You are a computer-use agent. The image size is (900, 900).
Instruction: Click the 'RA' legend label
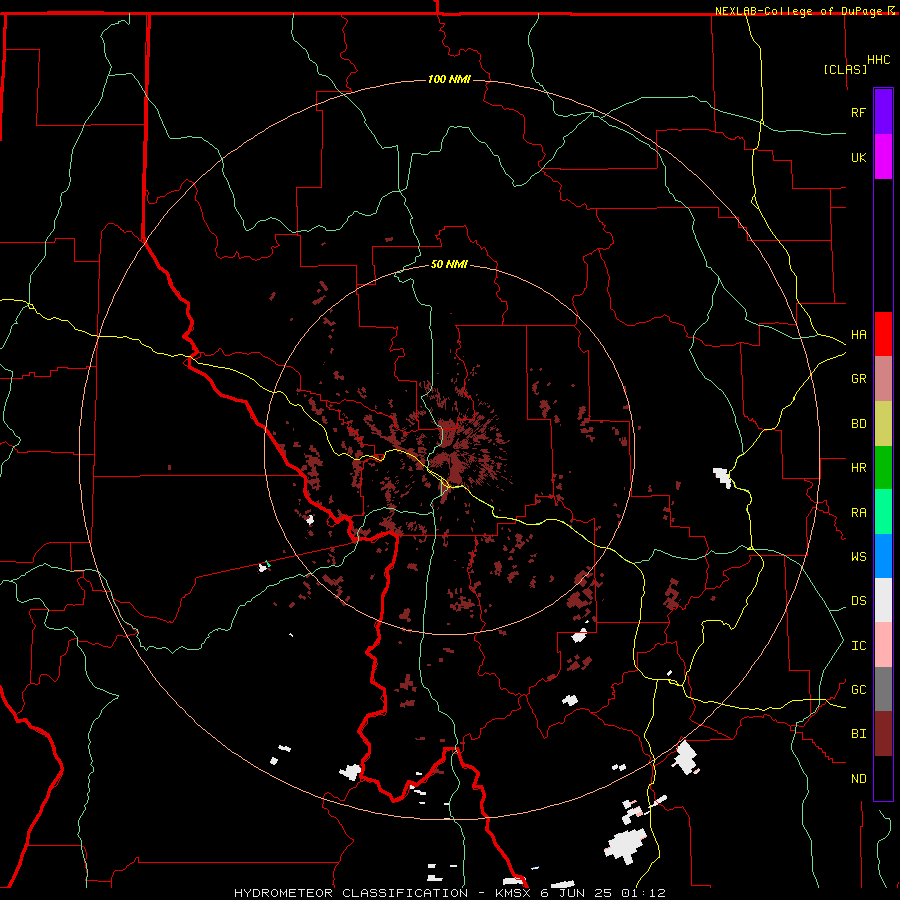[x=858, y=513]
